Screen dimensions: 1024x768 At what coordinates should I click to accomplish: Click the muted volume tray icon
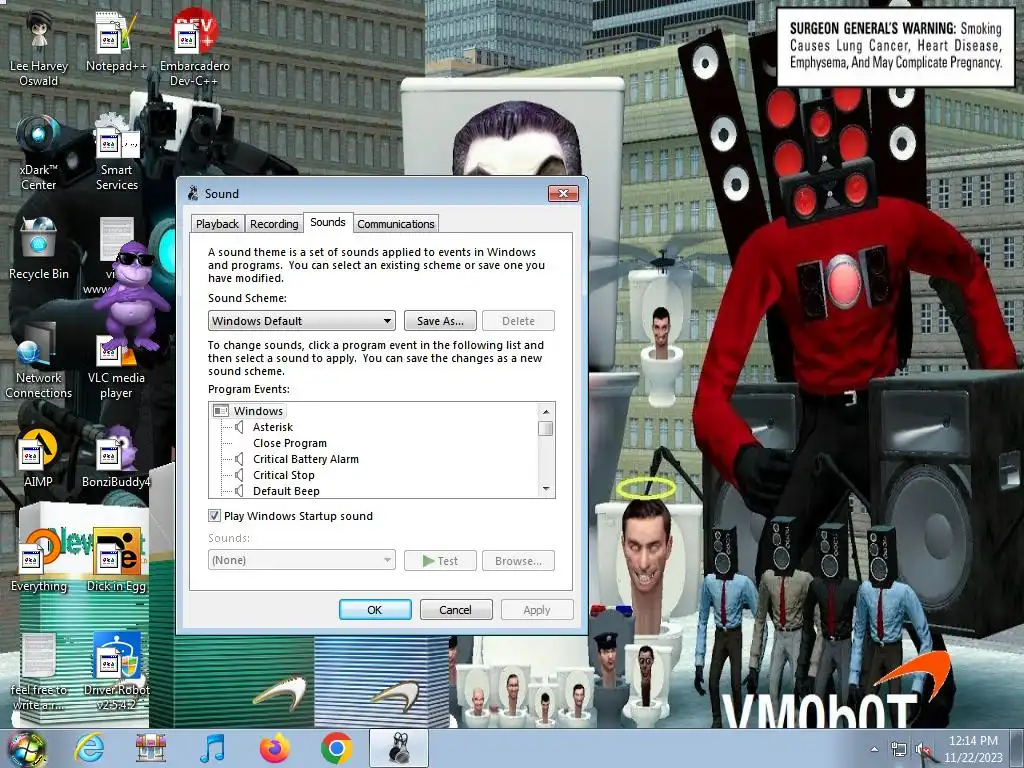coord(923,749)
